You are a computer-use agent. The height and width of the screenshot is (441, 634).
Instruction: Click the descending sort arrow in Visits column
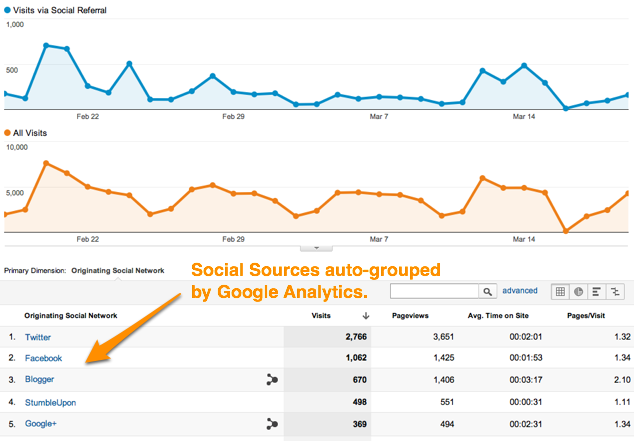pyautogui.click(x=367, y=315)
